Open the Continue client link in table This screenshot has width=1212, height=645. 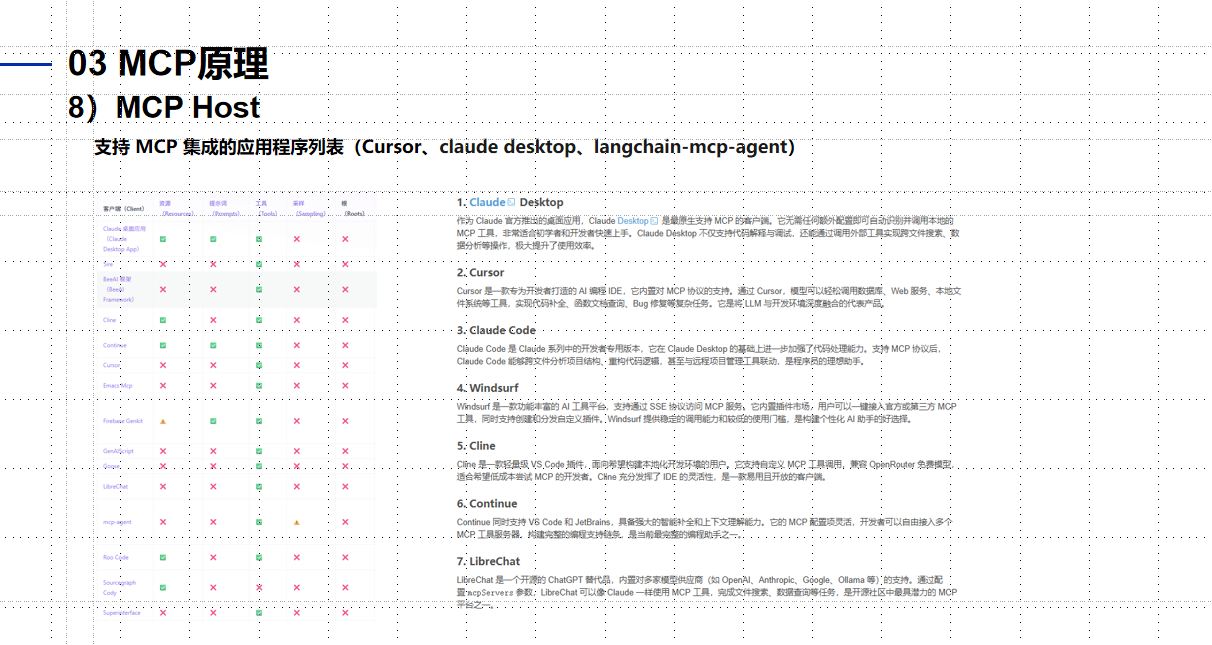tap(115, 345)
